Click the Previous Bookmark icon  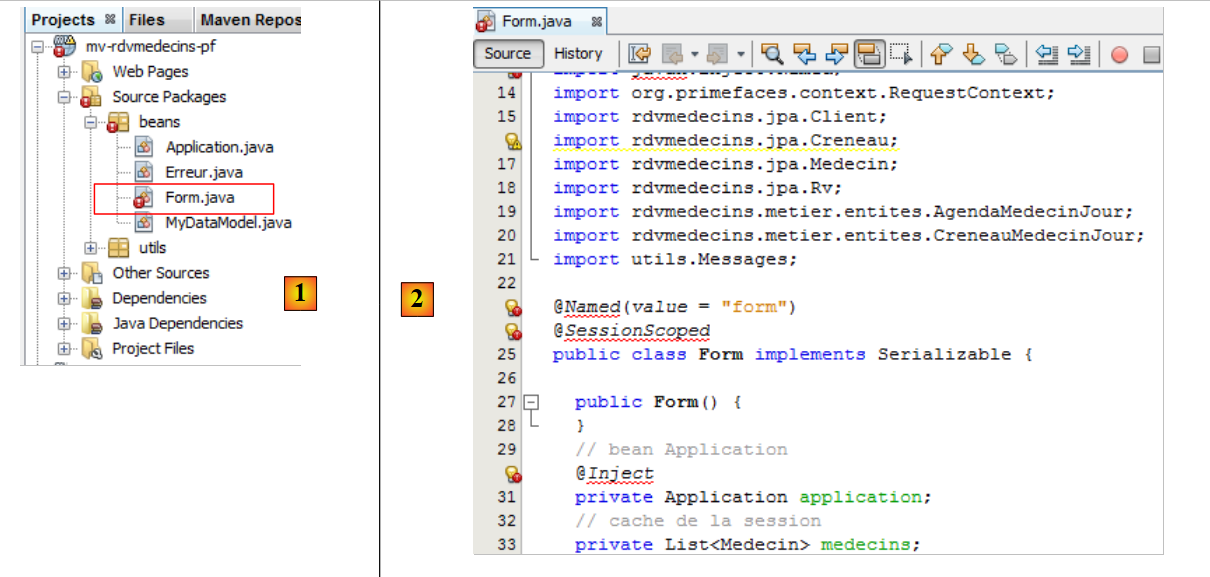click(x=940, y=54)
